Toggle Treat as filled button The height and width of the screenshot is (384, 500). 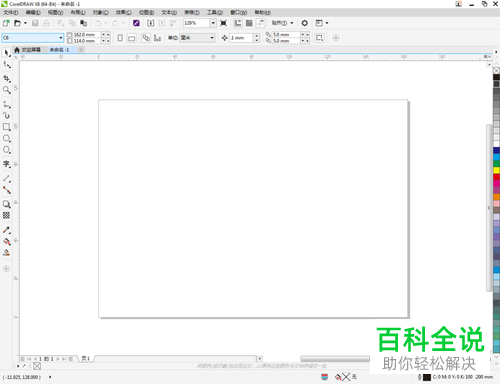319,38
